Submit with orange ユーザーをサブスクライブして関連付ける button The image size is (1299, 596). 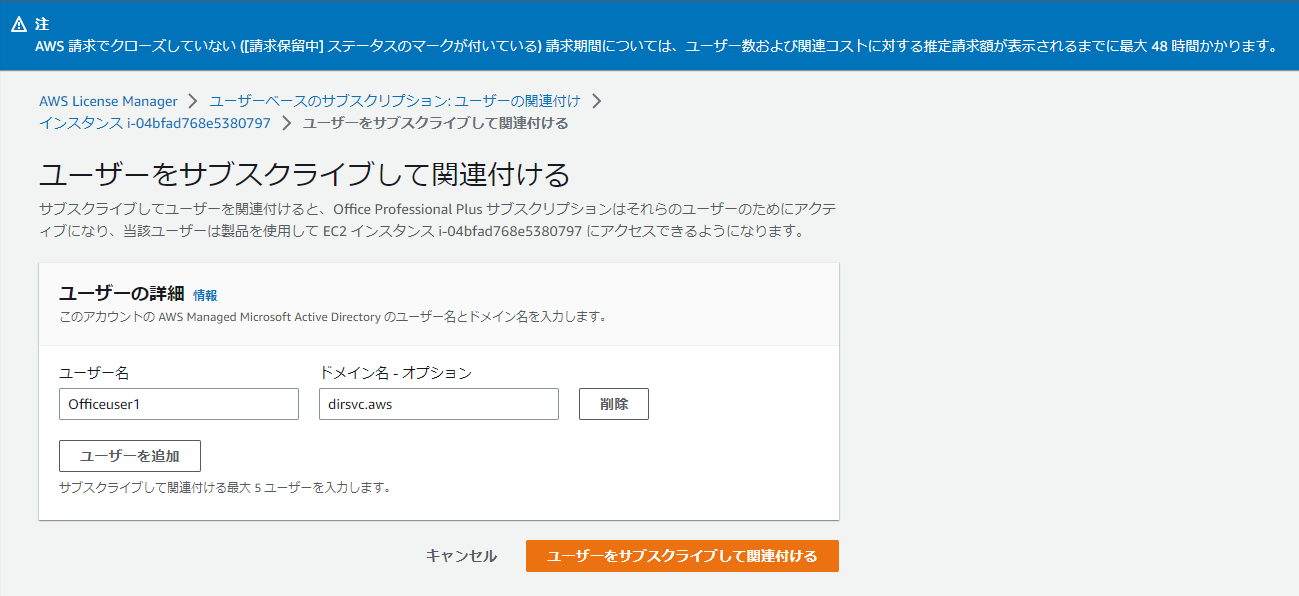click(682, 556)
